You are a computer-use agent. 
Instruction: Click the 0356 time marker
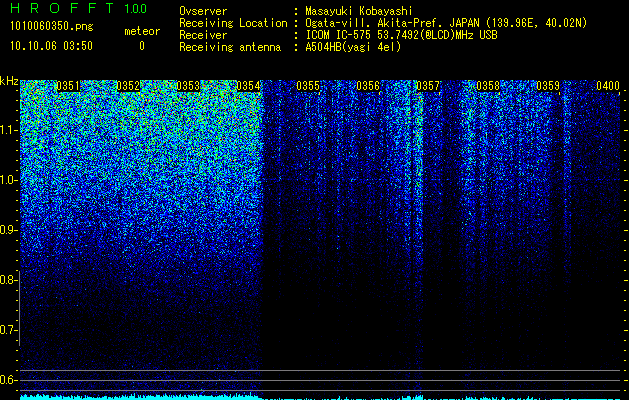(x=368, y=86)
